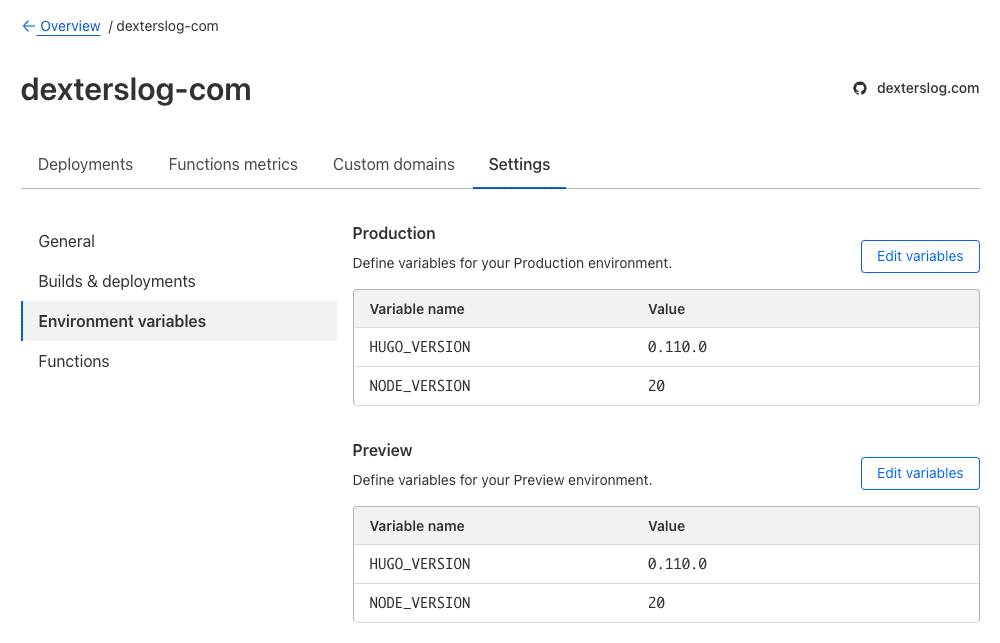Image resolution: width=1000 pixels, height=643 pixels.
Task: Click the back arrow beside Overview
Action: click(x=28, y=26)
